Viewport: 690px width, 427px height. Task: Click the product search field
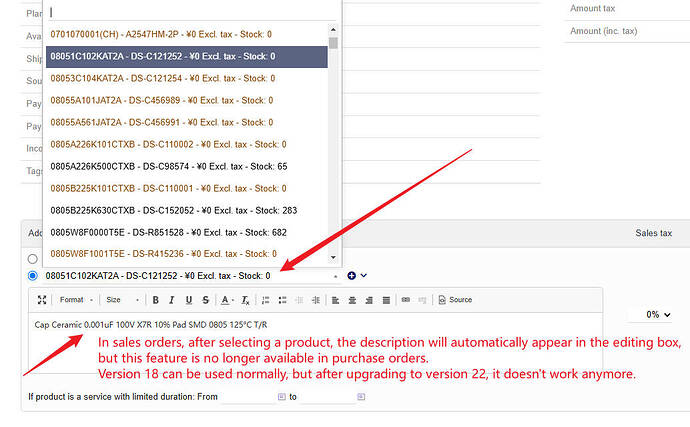(190, 12)
